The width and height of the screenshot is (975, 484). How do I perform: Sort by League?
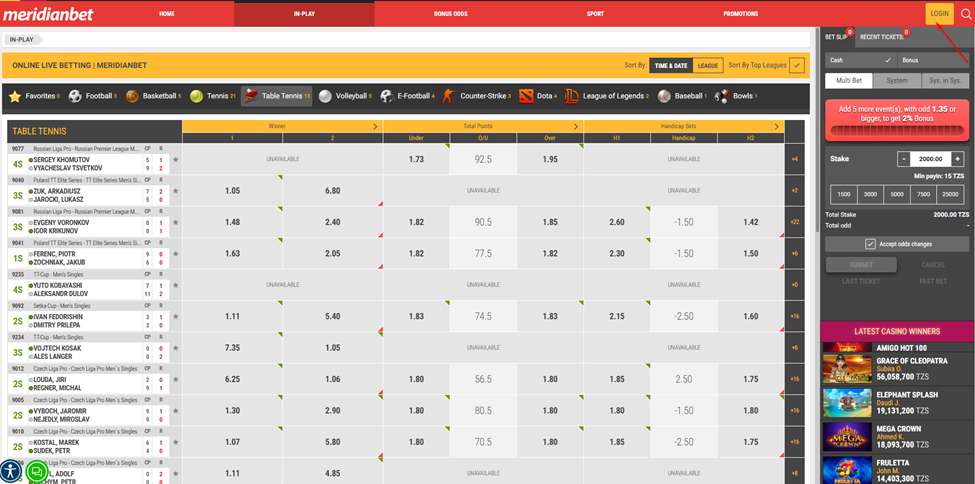(708, 65)
